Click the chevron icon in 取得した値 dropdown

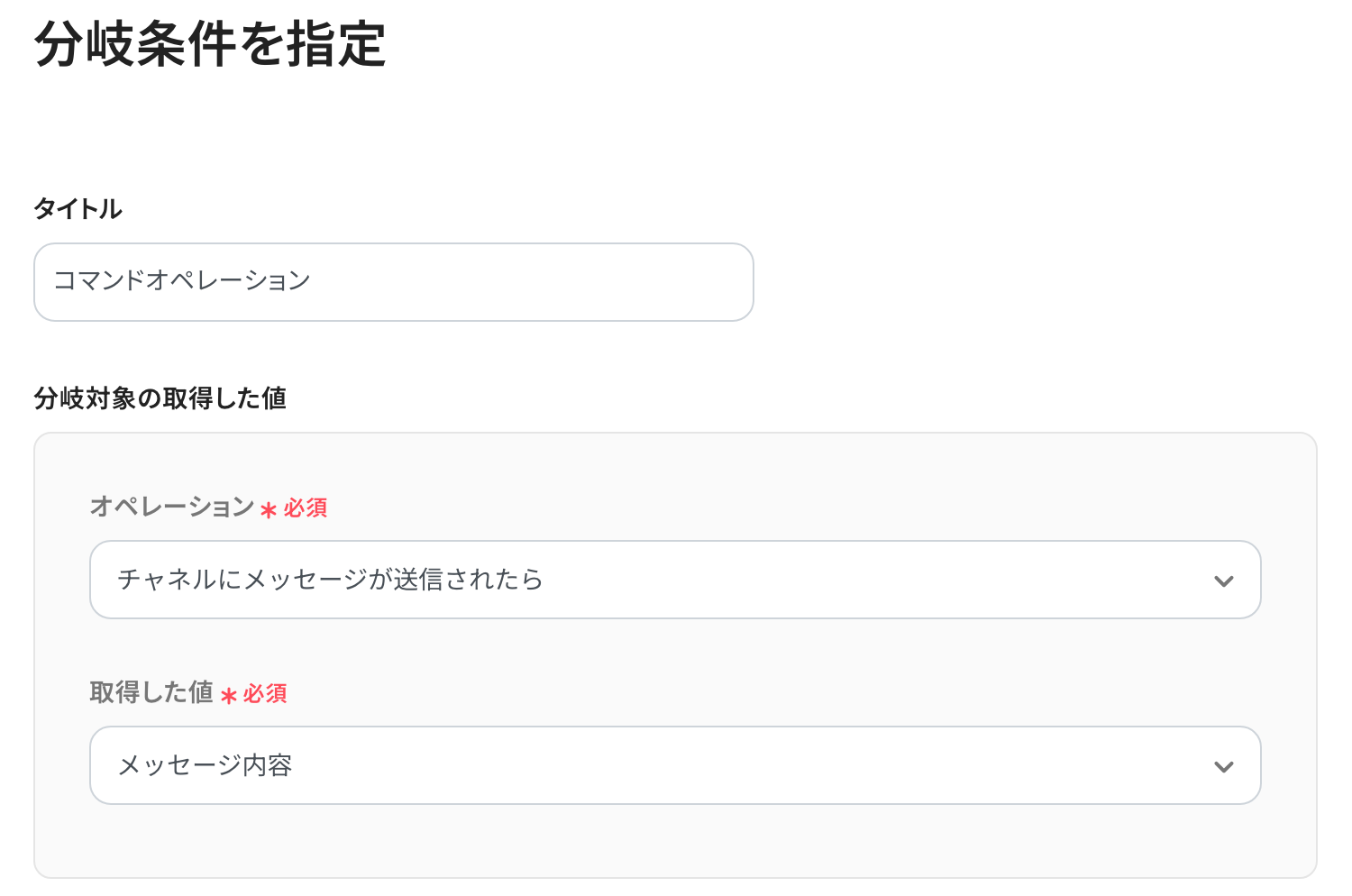tap(1223, 767)
